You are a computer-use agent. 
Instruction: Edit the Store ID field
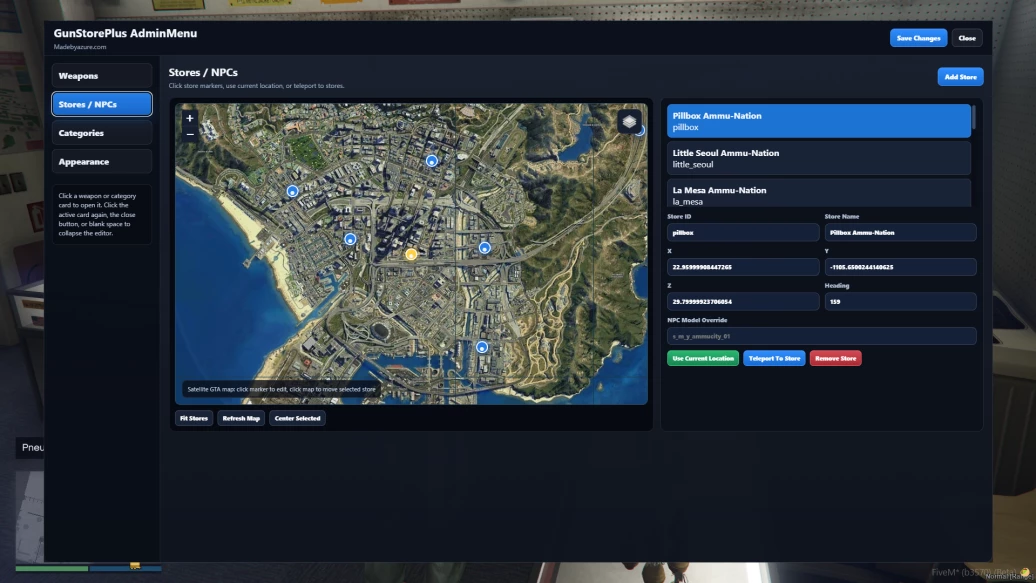click(x=743, y=233)
